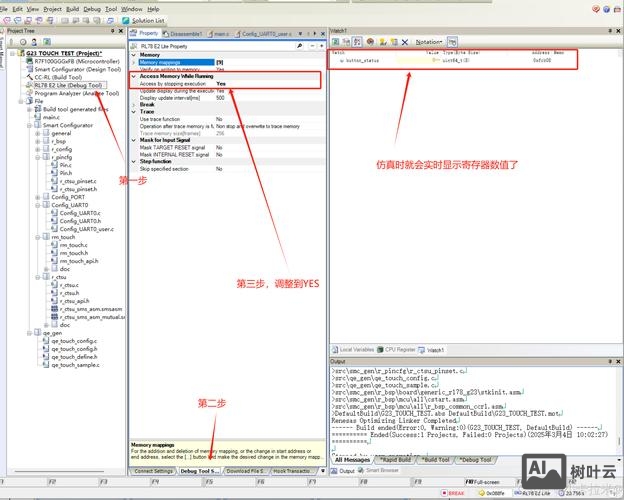Image resolution: width=624 pixels, height=500 pixels.
Task: Collapse the Memory property section
Action: tap(135, 54)
